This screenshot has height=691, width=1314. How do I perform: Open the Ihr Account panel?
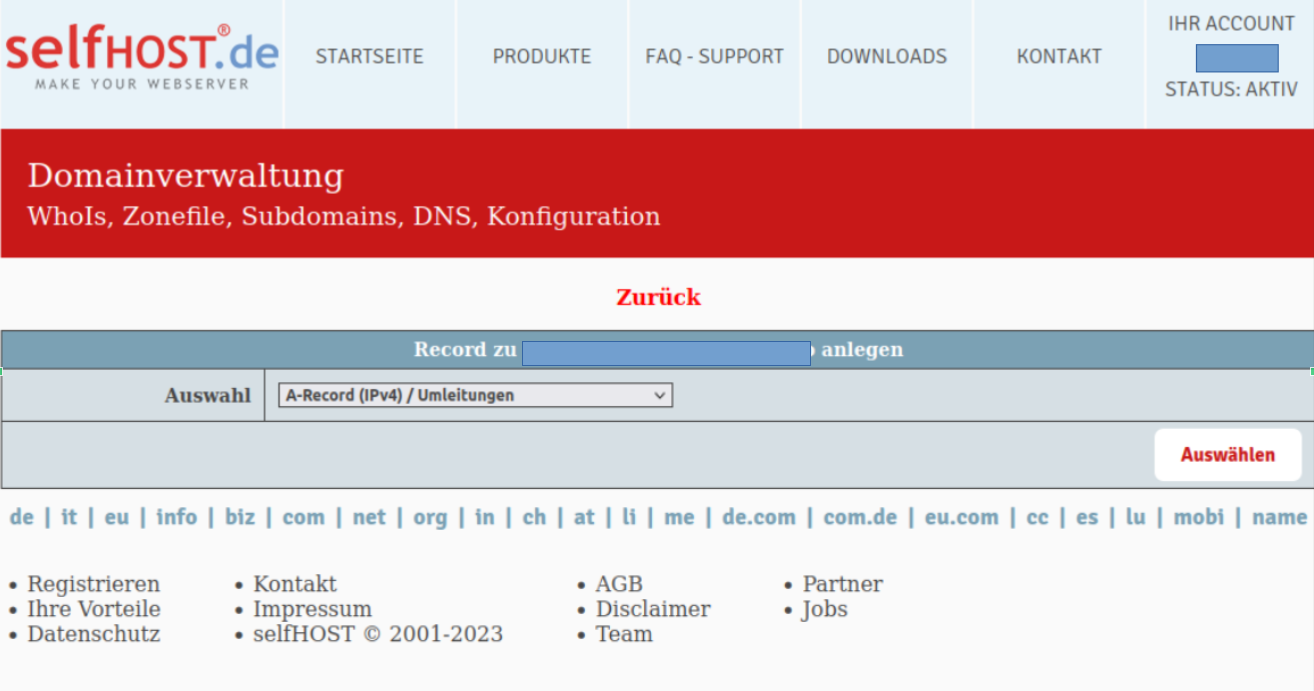1231,24
